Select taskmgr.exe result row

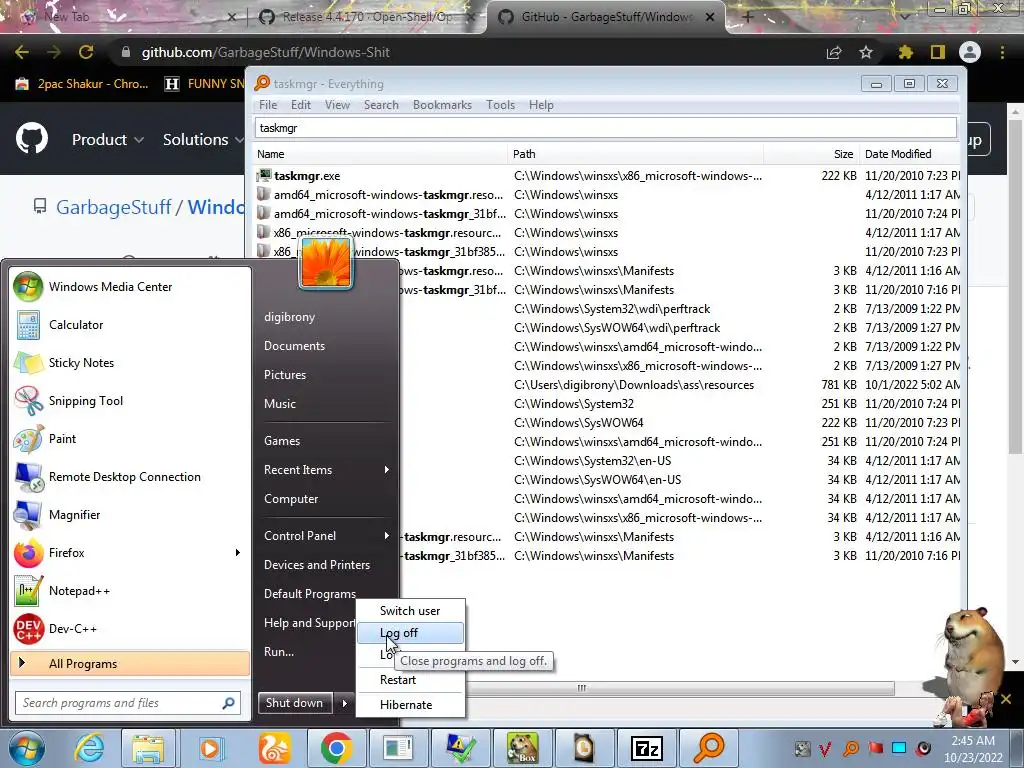[x=607, y=176]
